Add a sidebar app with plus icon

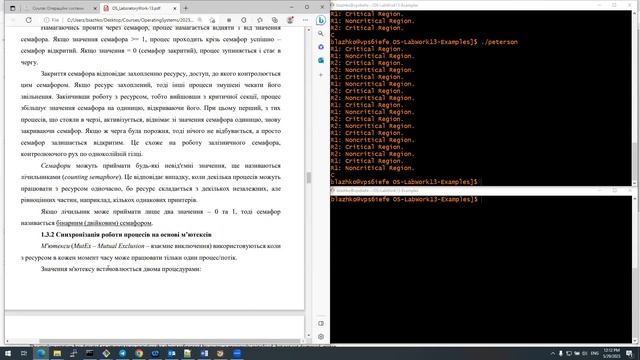pyautogui.click(x=321, y=75)
